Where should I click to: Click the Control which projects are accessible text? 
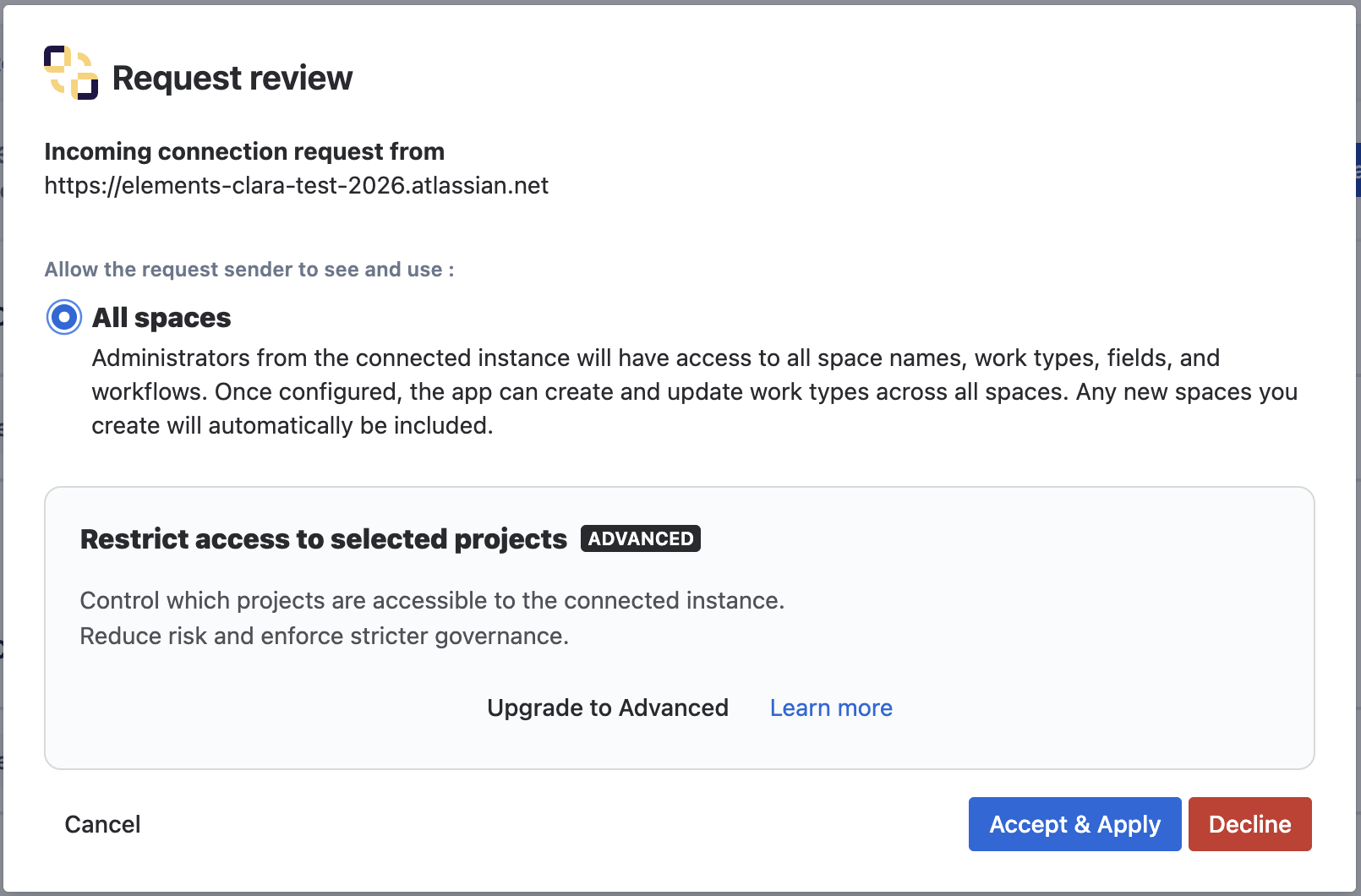tap(432, 600)
